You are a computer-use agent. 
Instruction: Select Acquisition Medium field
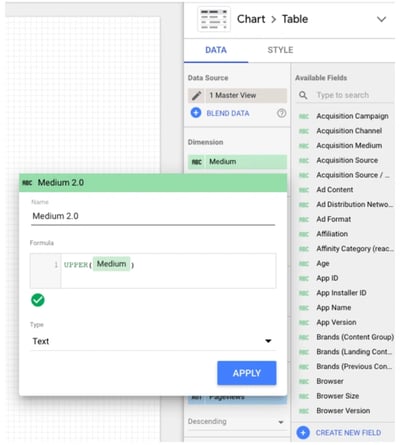pyautogui.click(x=349, y=146)
